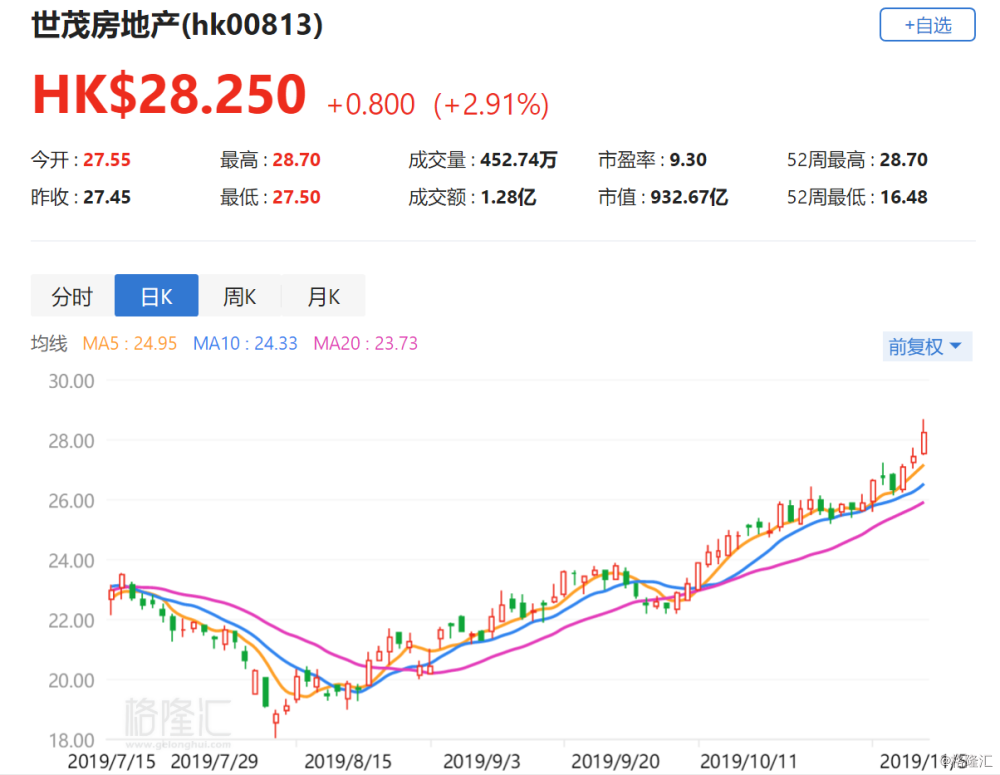Open the 周K weekly chart tab
The width and height of the screenshot is (1000, 775).
(240, 296)
